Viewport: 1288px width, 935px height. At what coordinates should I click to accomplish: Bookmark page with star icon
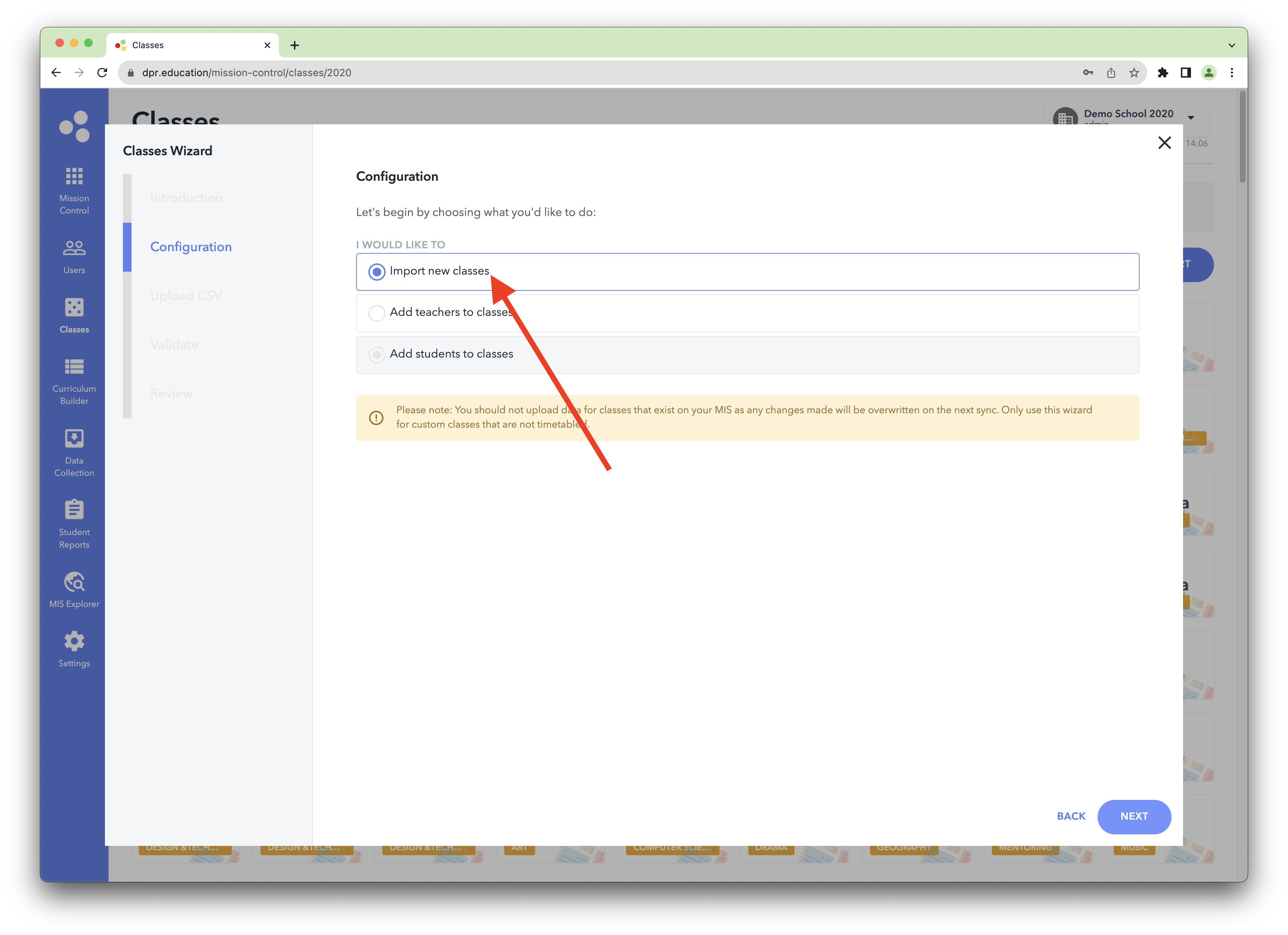click(1134, 73)
